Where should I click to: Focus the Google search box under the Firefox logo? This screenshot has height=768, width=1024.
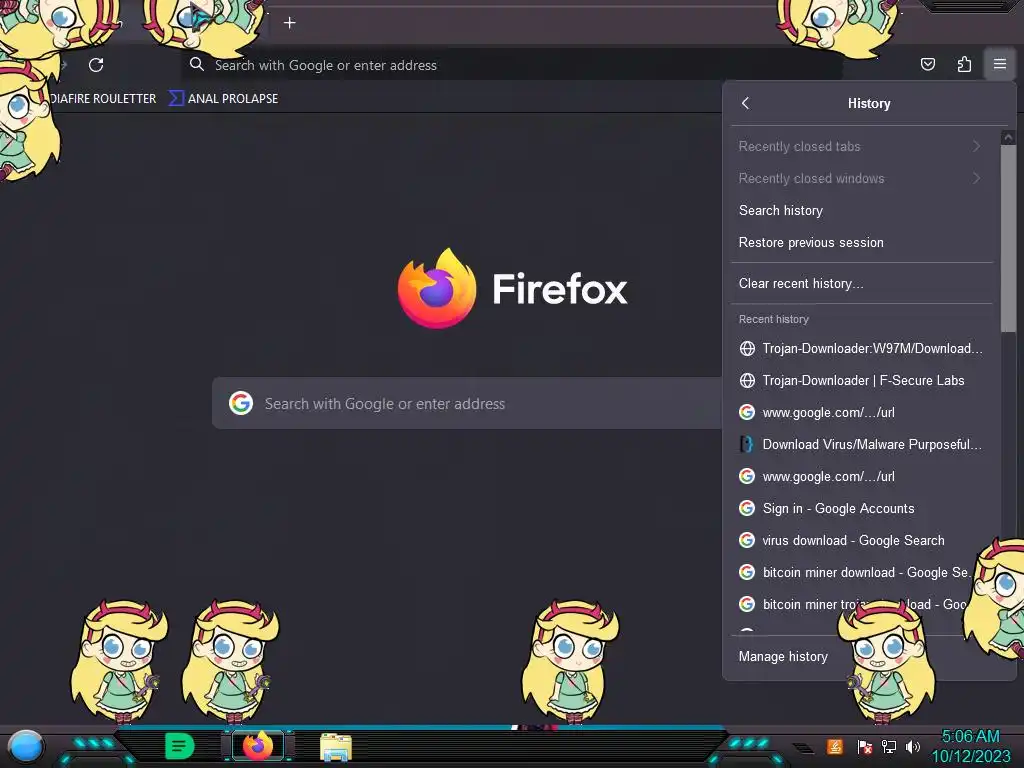468,404
